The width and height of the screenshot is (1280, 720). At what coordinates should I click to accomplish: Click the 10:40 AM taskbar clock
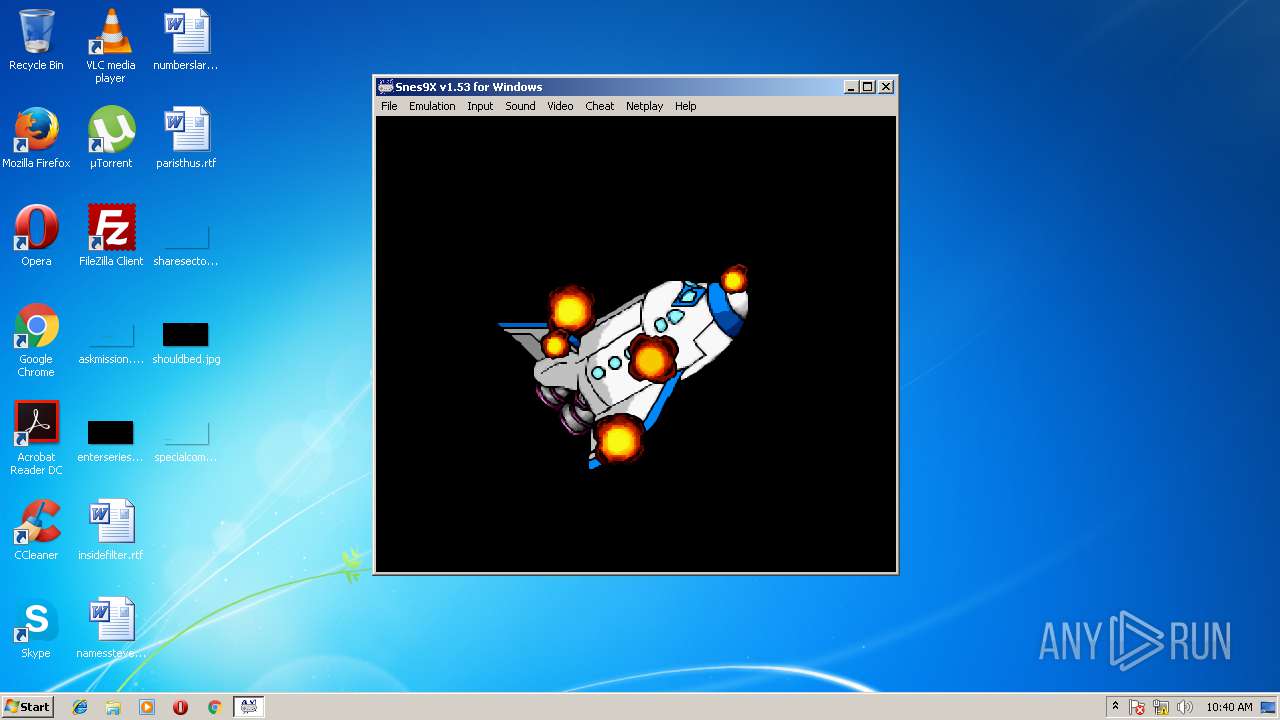[1229, 707]
